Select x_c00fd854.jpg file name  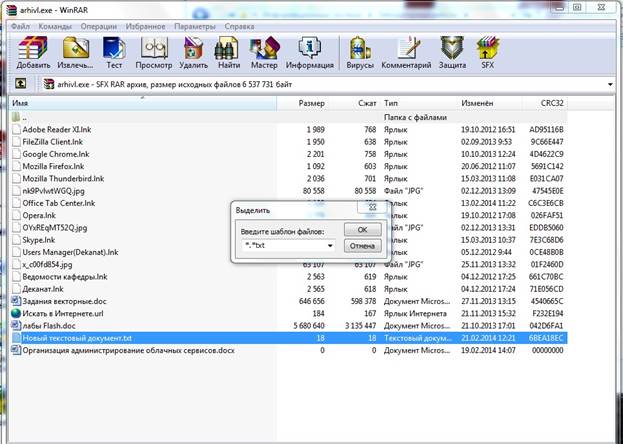(x=47, y=265)
